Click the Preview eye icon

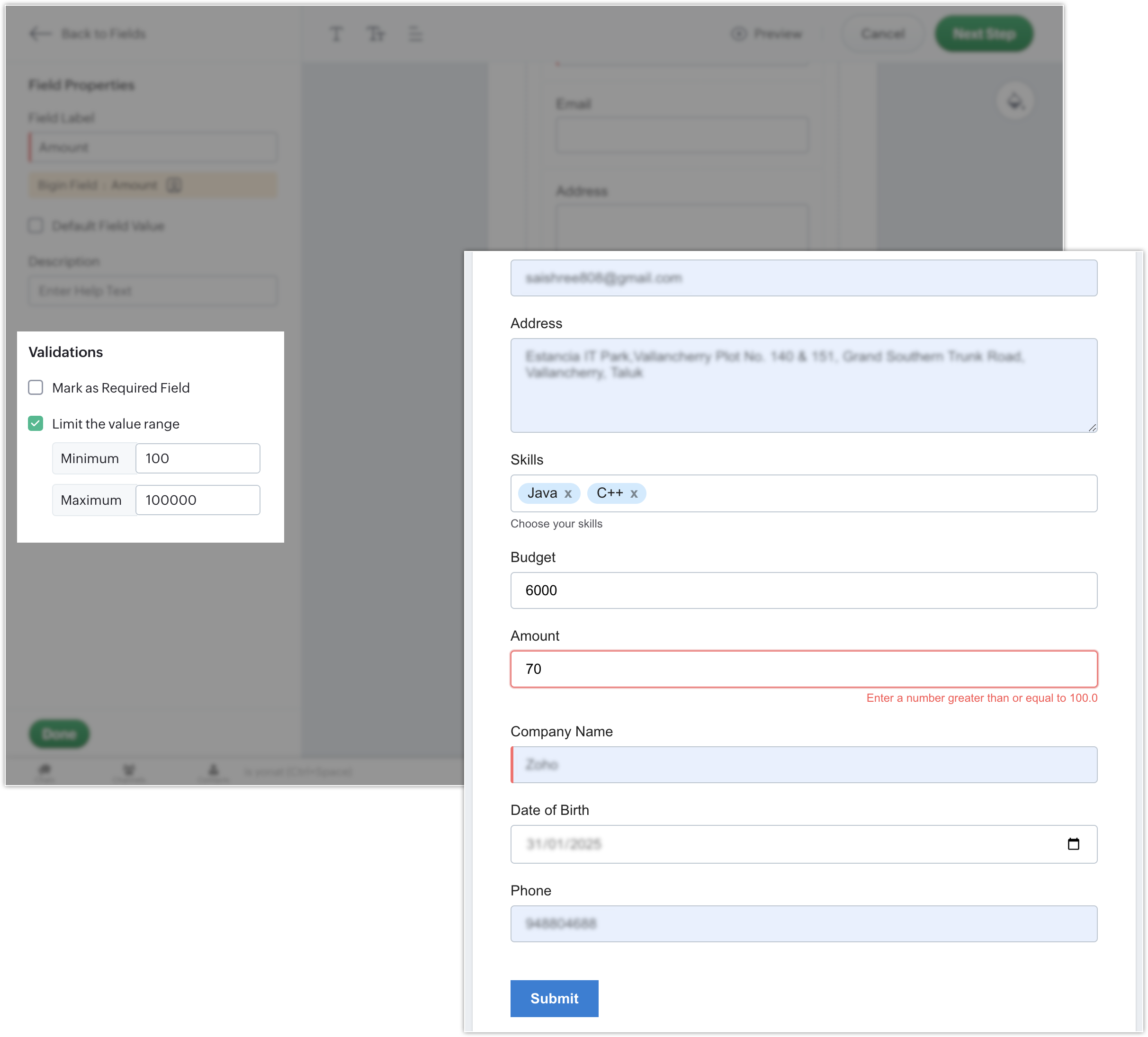tap(738, 34)
